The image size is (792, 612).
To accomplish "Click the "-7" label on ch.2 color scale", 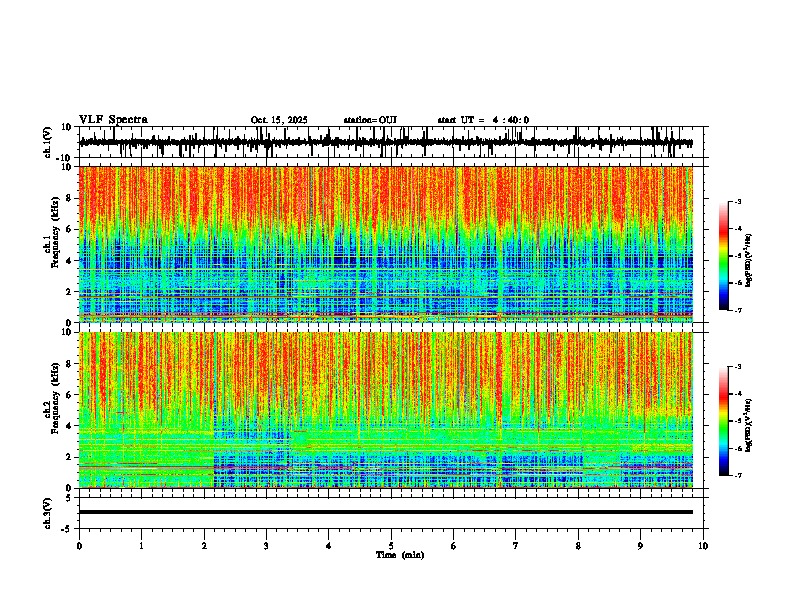I will click(738, 475).
